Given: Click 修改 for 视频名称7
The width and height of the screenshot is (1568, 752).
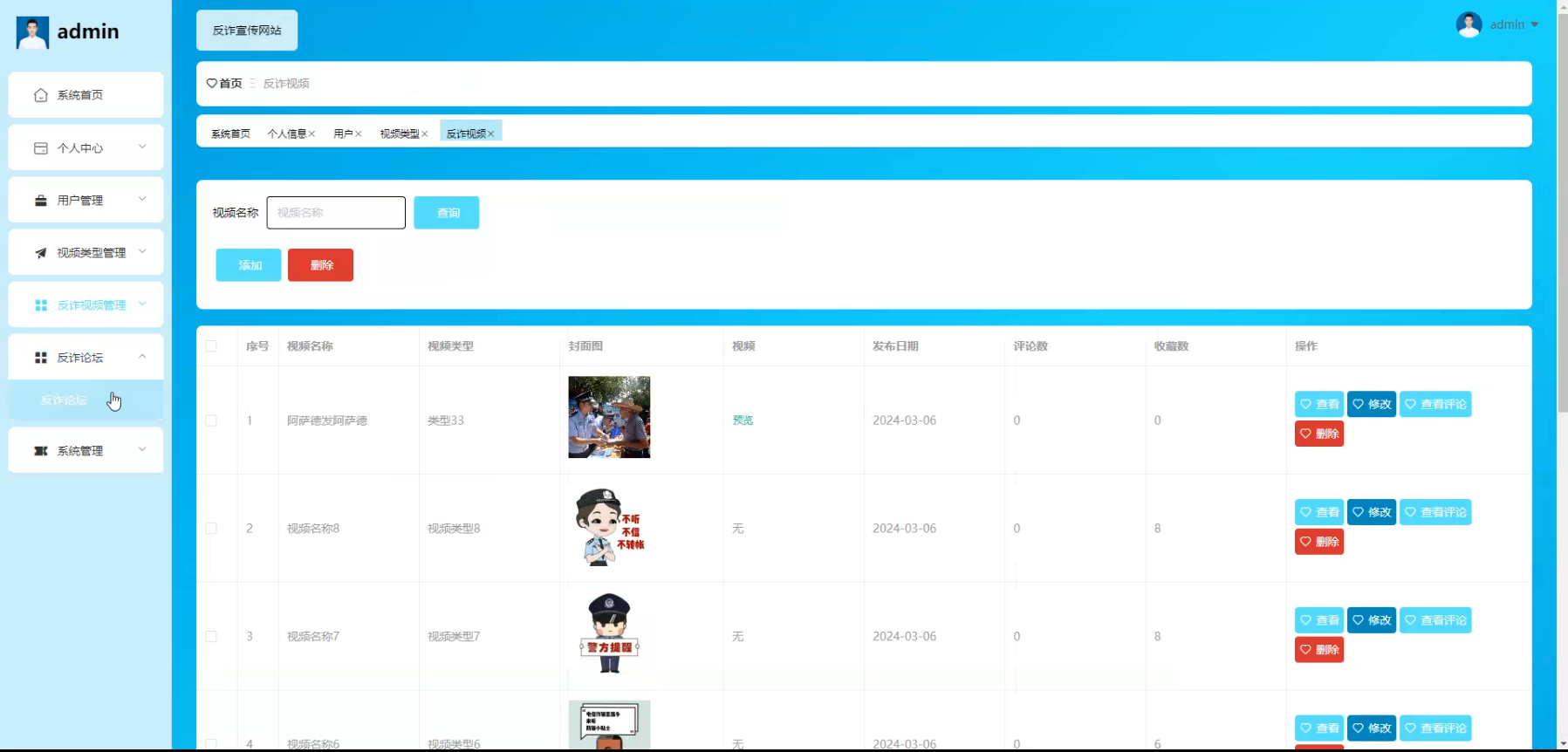Looking at the screenshot, I should click(1372, 620).
